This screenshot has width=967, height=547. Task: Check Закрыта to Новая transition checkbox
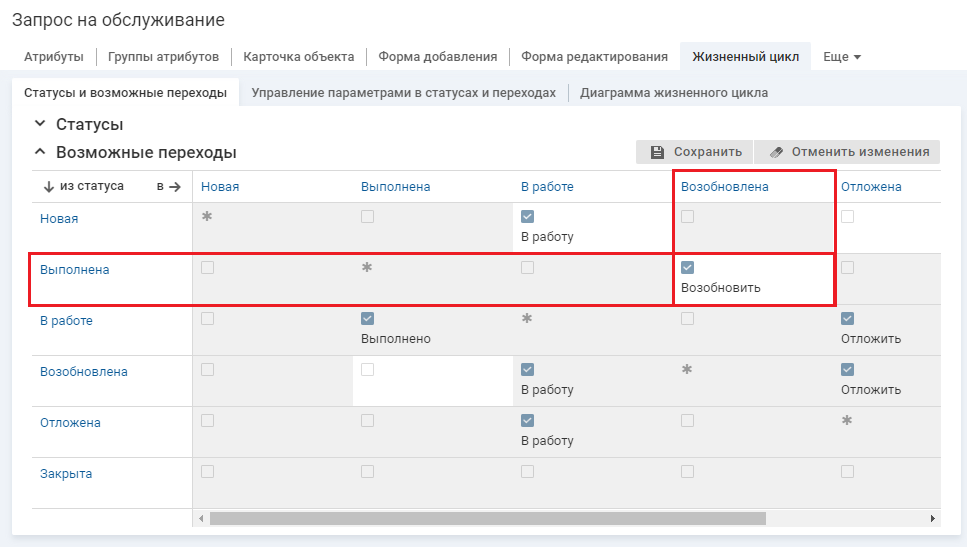click(x=208, y=472)
